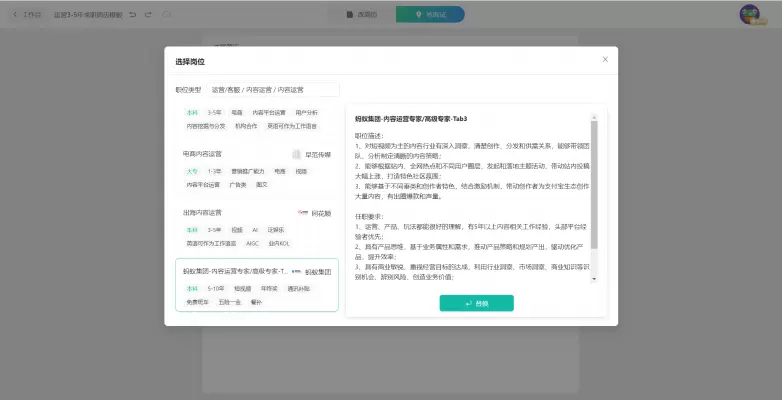Screen dimensions: 782x400
Task: Click the 替换 button
Action: tap(476, 303)
